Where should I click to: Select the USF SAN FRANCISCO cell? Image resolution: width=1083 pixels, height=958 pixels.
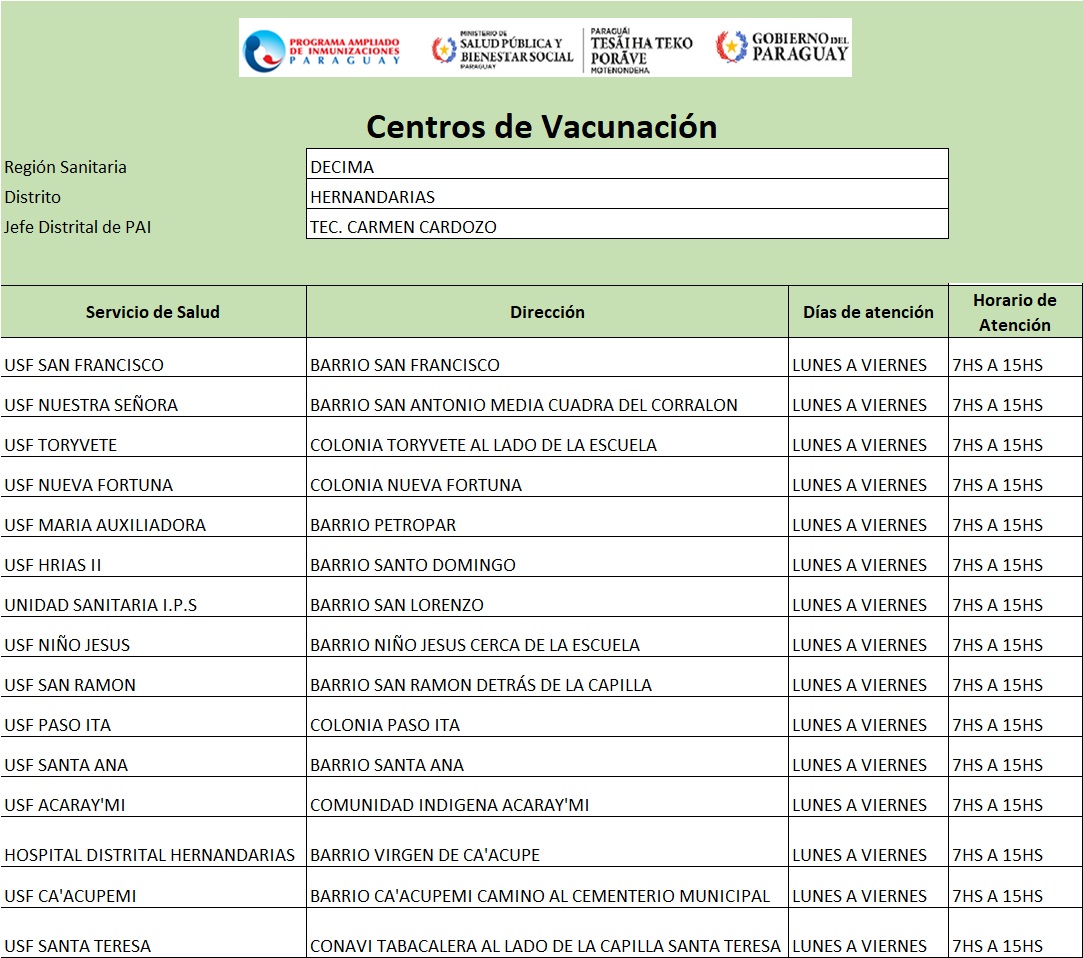coord(84,365)
